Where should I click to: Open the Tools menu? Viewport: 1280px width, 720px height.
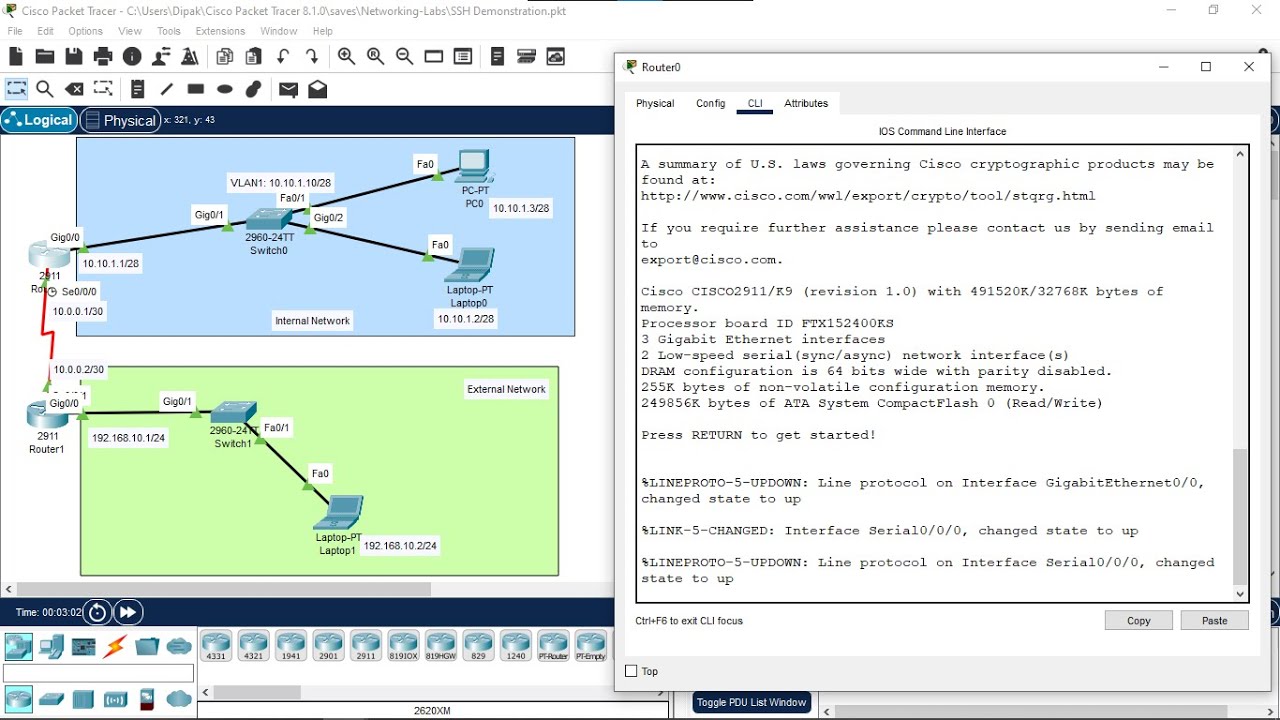(169, 31)
